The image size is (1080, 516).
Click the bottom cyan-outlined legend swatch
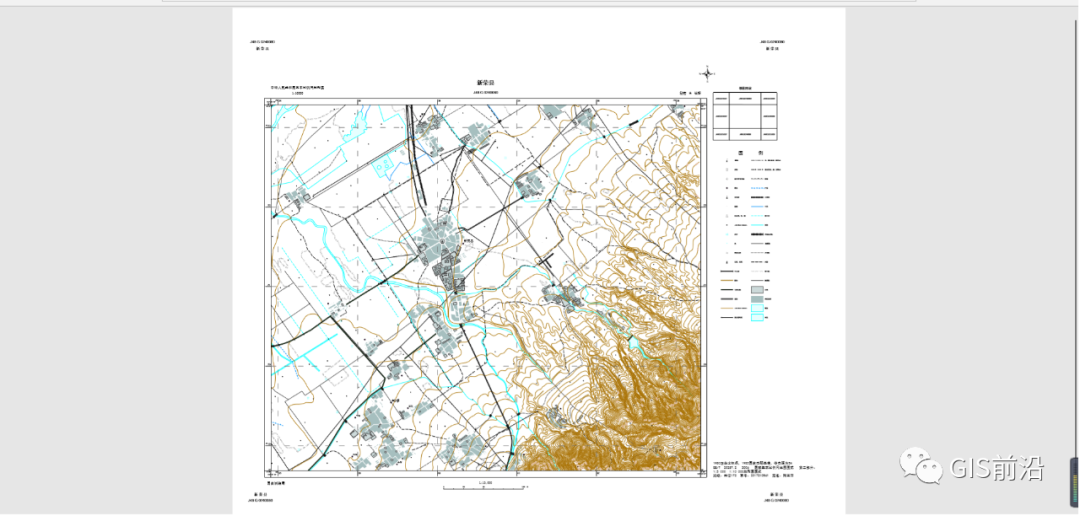pyautogui.click(x=758, y=318)
